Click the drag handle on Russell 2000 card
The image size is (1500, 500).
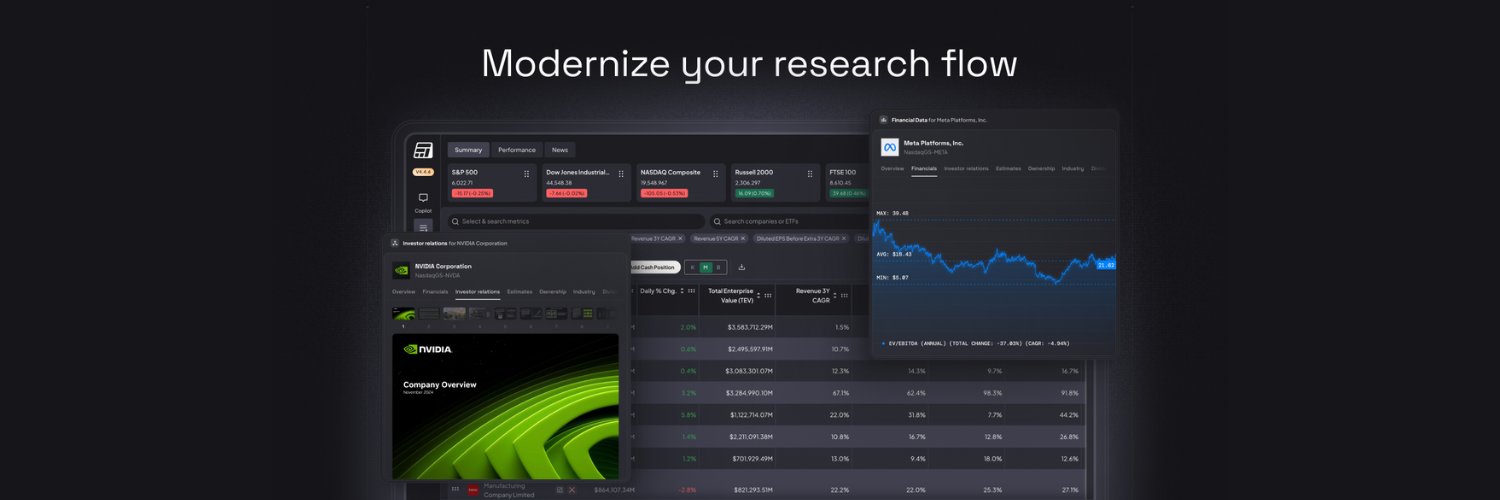810,173
